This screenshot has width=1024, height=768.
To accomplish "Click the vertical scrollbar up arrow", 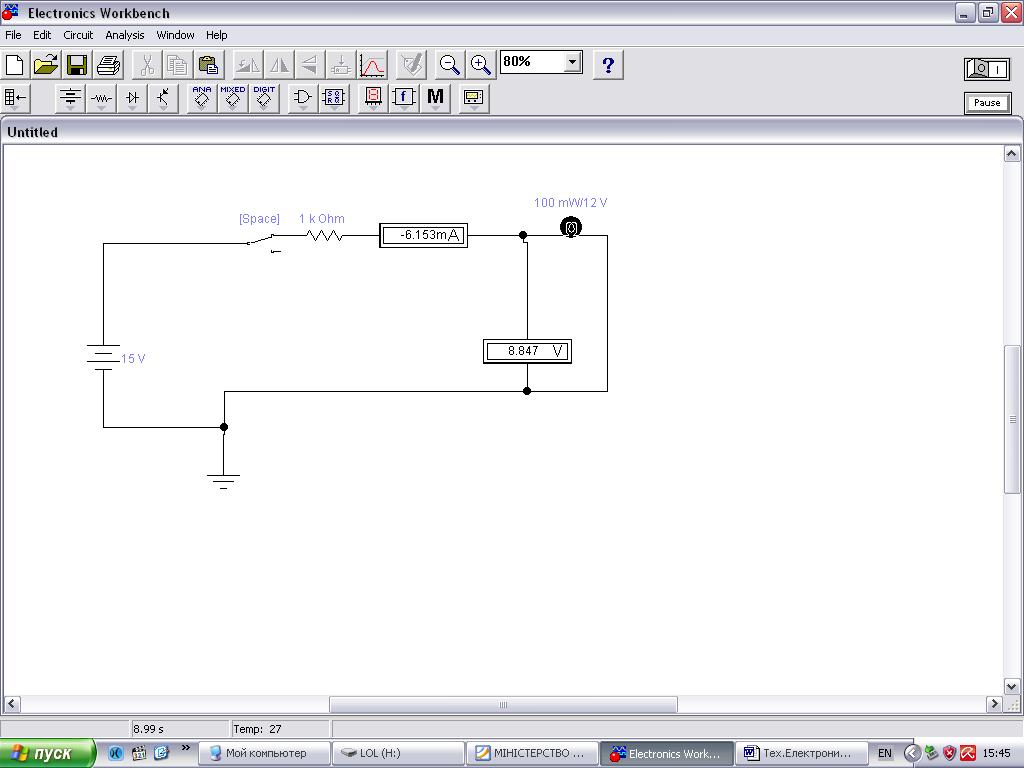I will click(x=1012, y=154).
